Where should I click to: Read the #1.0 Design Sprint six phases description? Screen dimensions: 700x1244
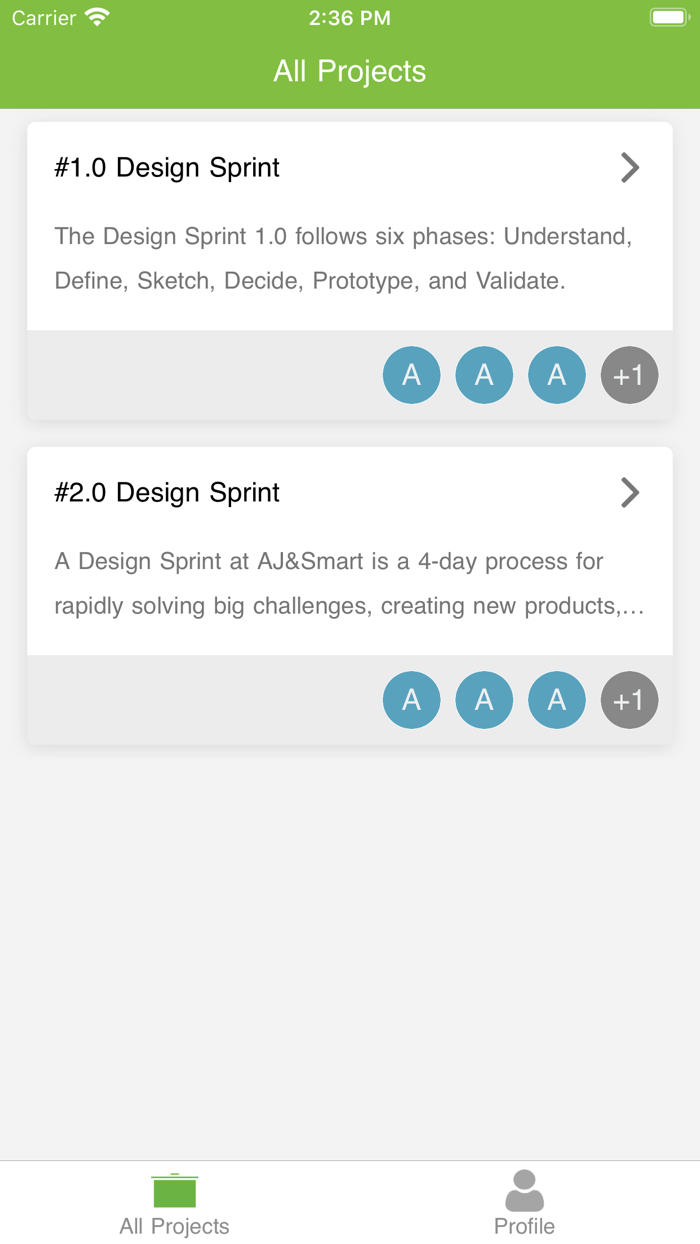tap(344, 259)
